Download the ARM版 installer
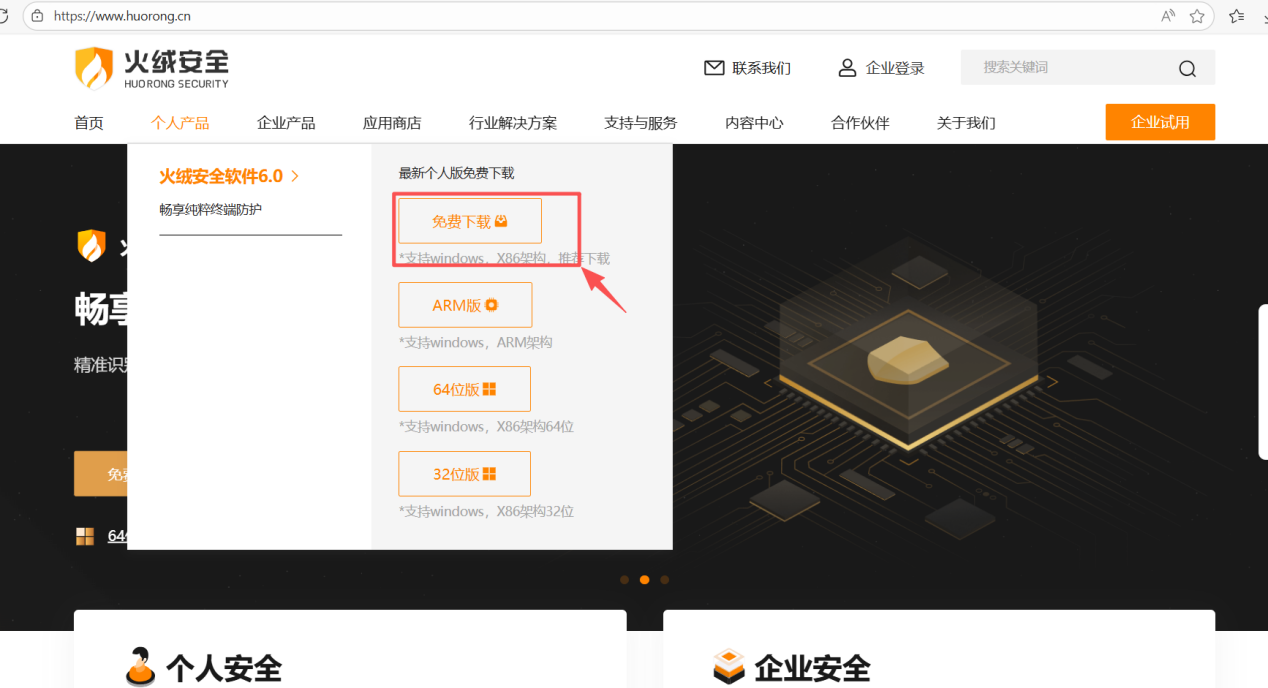1268x688 pixels. tap(465, 305)
